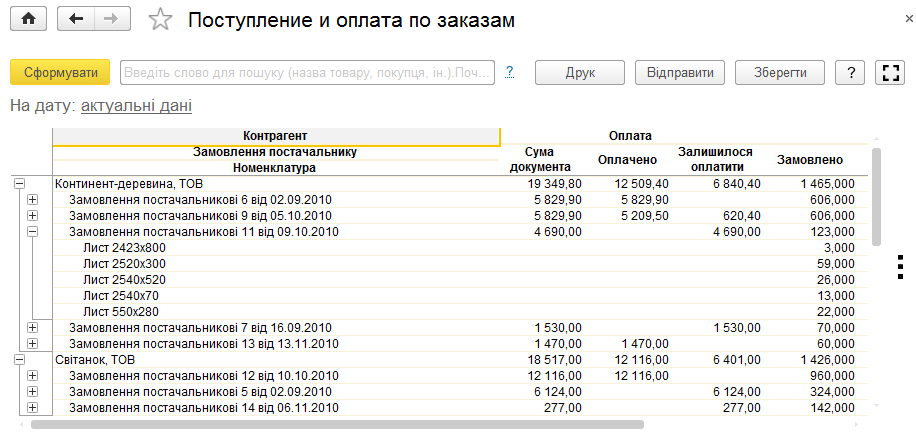Click the Сформувати button
The width and height of the screenshot is (916, 438).
(60, 73)
